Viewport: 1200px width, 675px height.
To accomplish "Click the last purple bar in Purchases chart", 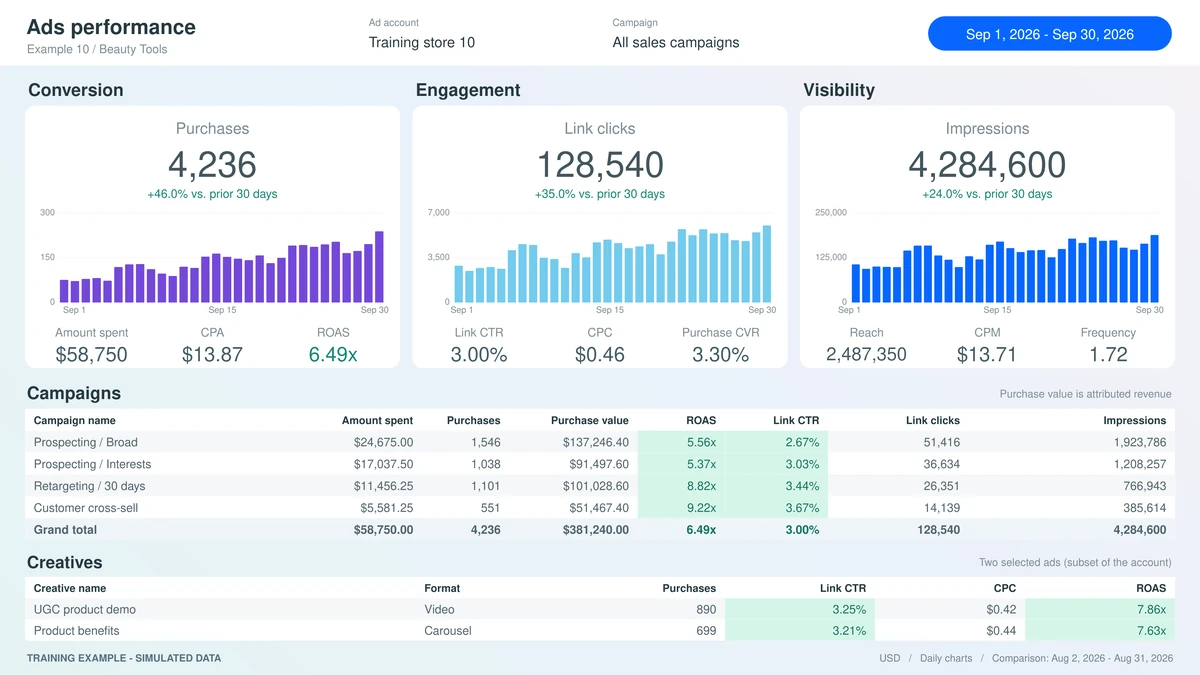I will tap(379, 267).
